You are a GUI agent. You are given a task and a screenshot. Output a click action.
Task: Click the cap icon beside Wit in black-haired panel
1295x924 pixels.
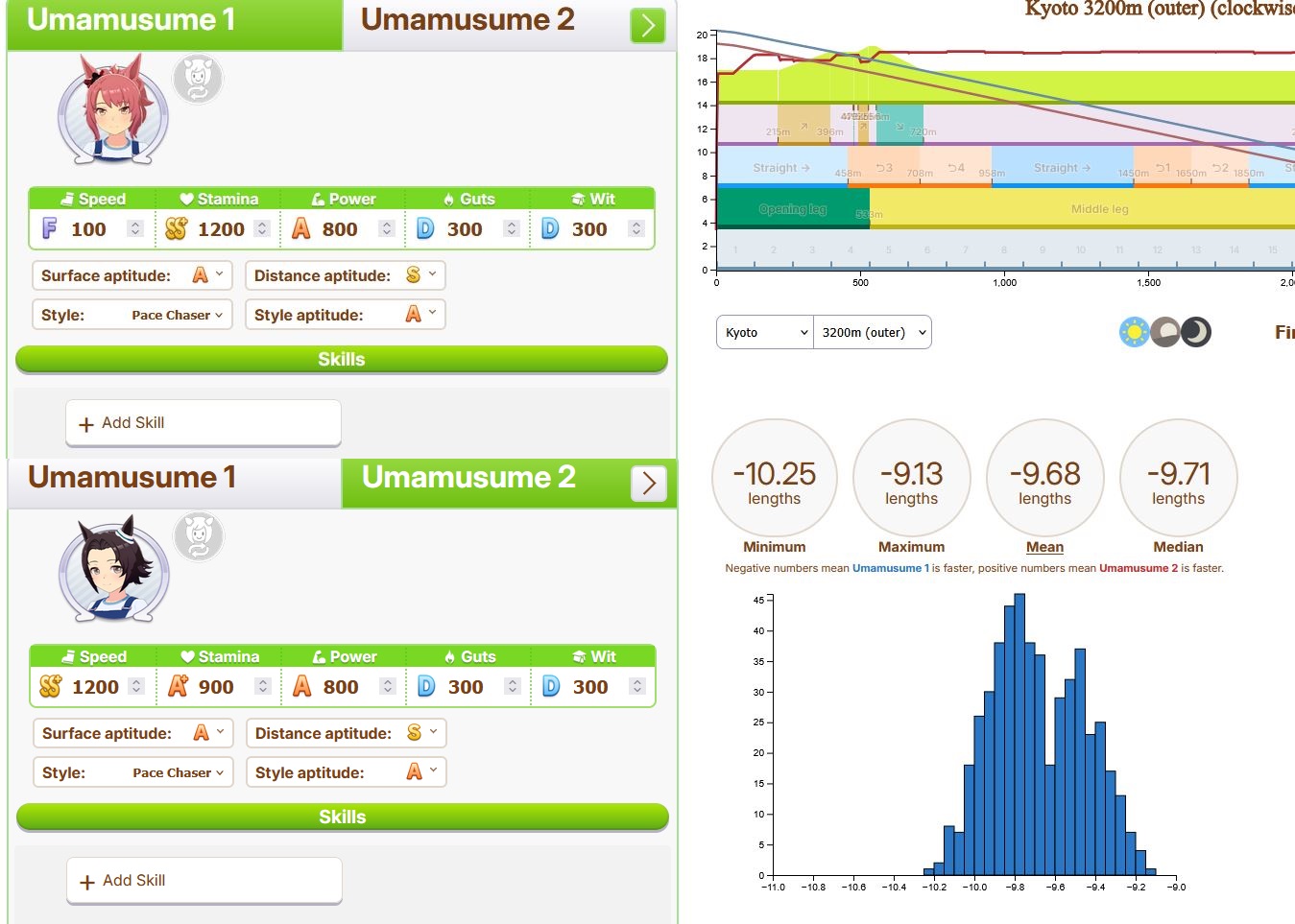pyautogui.click(x=579, y=656)
